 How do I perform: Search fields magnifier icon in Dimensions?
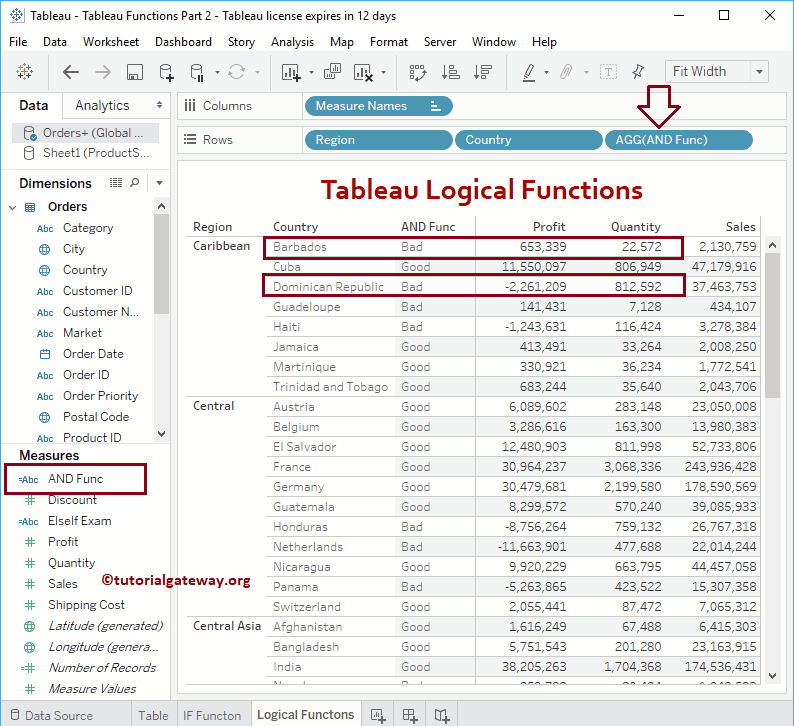134,183
